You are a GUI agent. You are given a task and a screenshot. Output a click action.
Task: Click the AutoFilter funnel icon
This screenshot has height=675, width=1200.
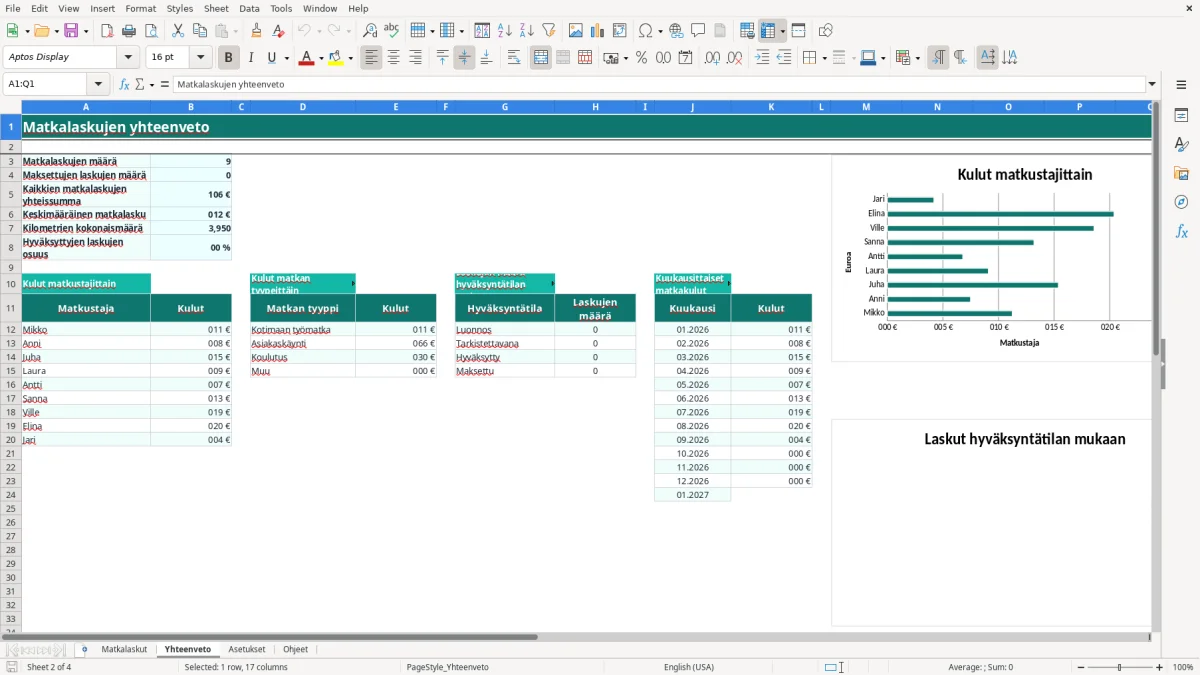(548, 31)
